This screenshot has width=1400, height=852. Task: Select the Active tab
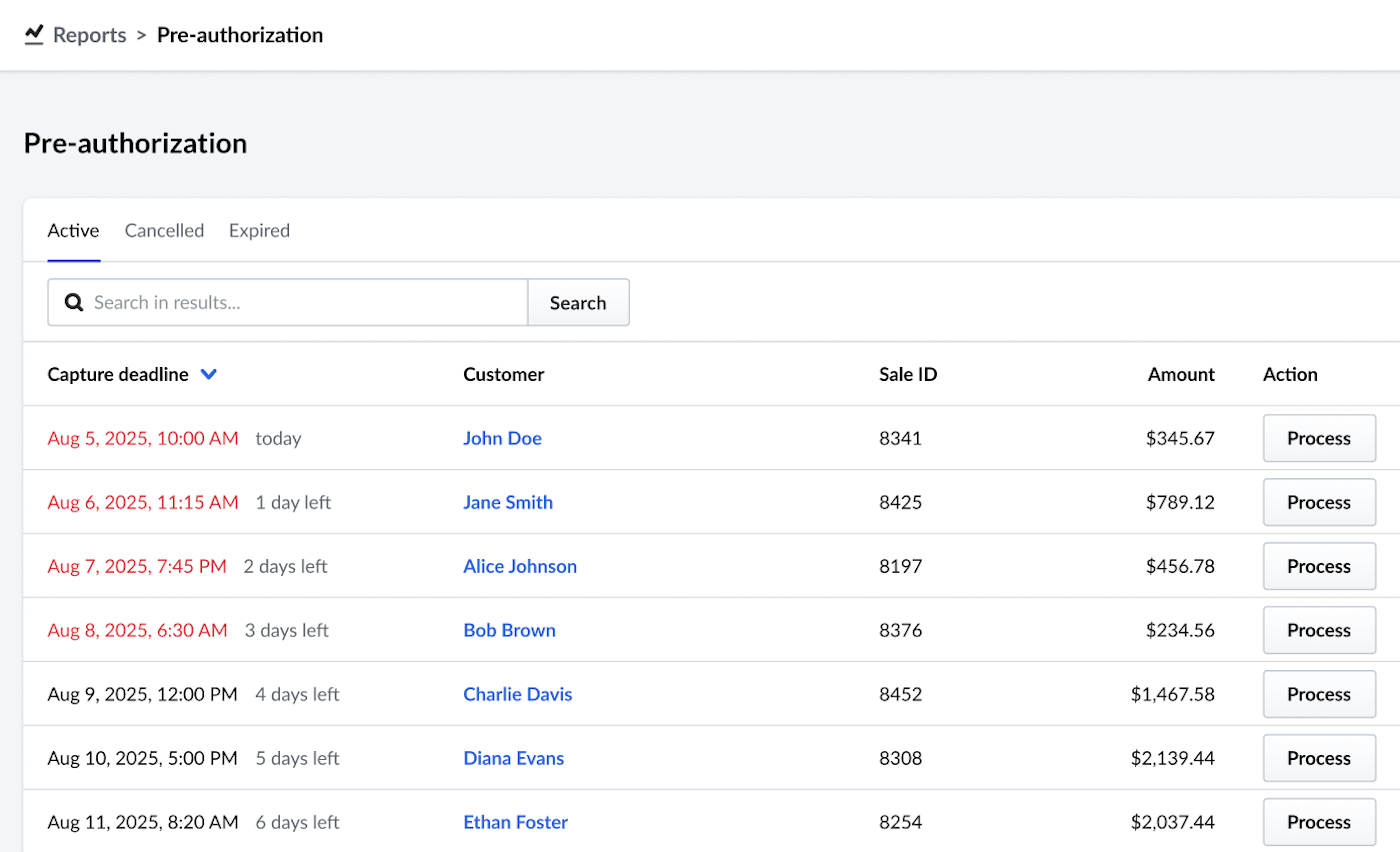coord(73,230)
